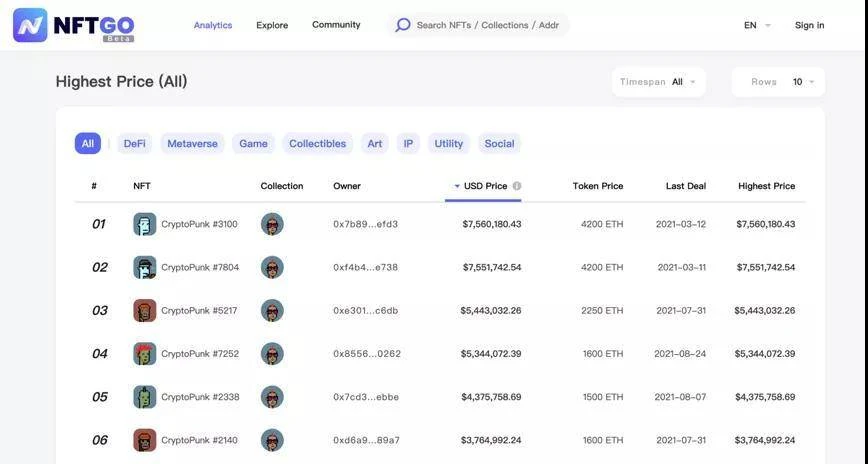Click the Token Price column header
This screenshot has width=868, height=464.
pyautogui.click(x=598, y=186)
